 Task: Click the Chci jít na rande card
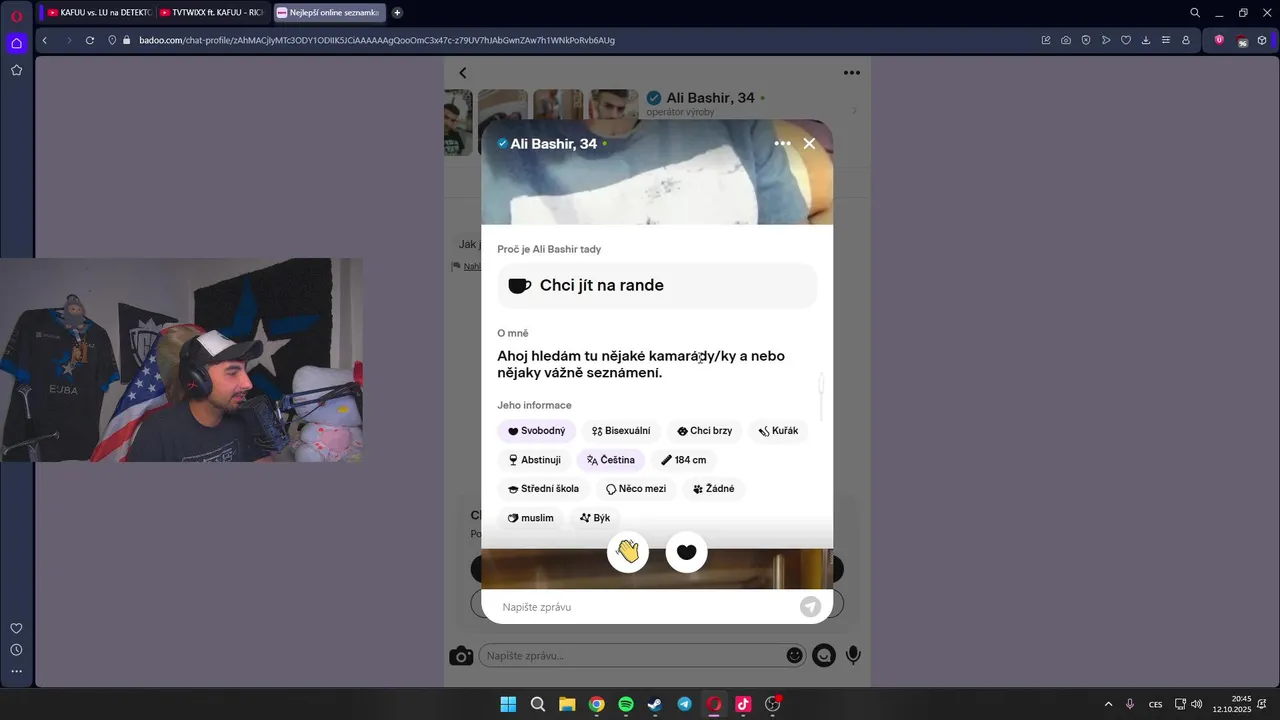[x=657, y=286]
